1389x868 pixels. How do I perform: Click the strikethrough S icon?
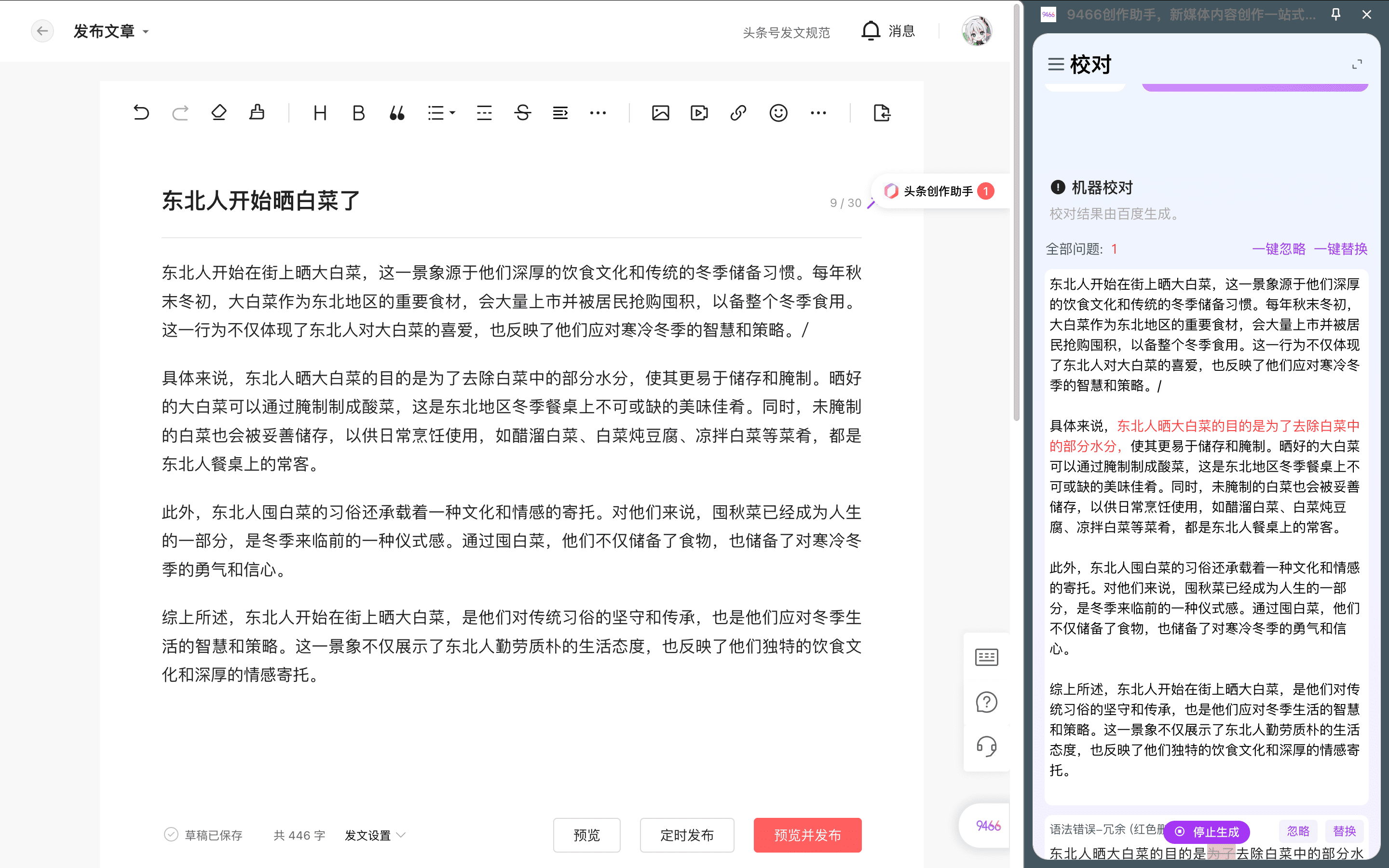[x=522, y=112]
